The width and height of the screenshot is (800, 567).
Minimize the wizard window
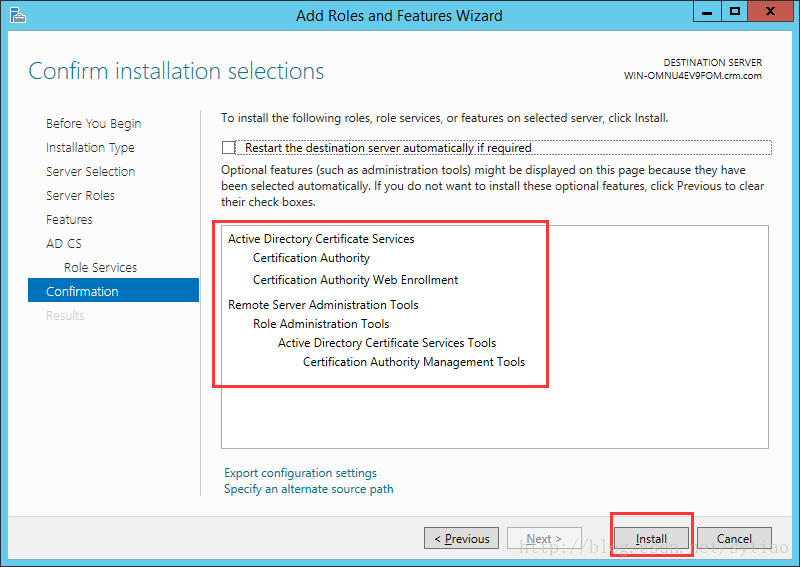(x=707, y=12)
